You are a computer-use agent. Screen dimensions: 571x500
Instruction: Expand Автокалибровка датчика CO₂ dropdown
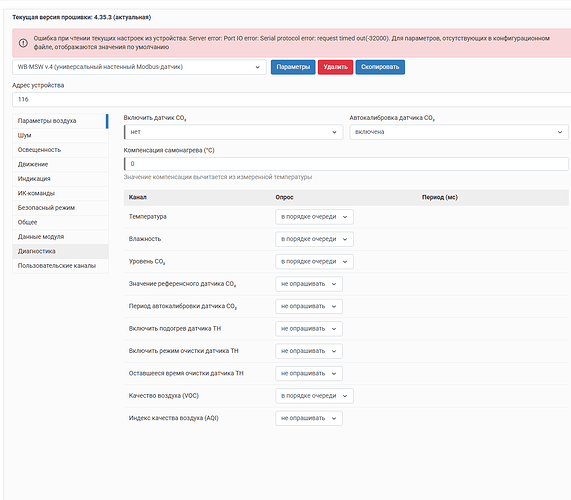click(459, 132)
